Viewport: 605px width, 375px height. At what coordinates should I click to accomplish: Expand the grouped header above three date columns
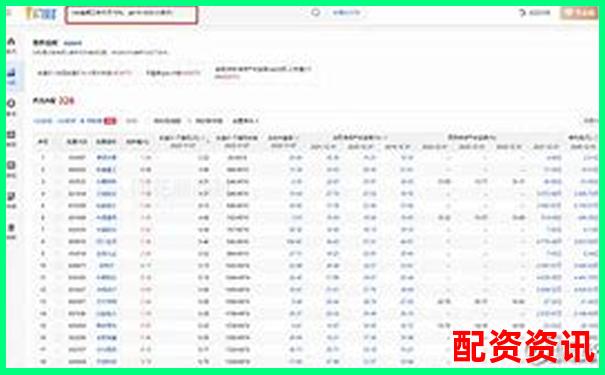tap(360, 137)
